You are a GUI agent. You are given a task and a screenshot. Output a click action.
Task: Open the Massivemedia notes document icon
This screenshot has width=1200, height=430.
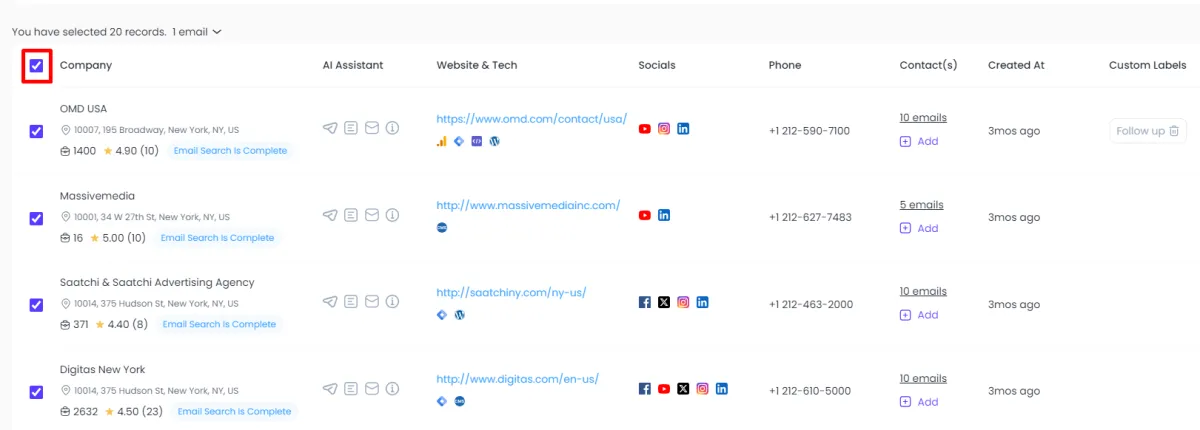point(351,215)
